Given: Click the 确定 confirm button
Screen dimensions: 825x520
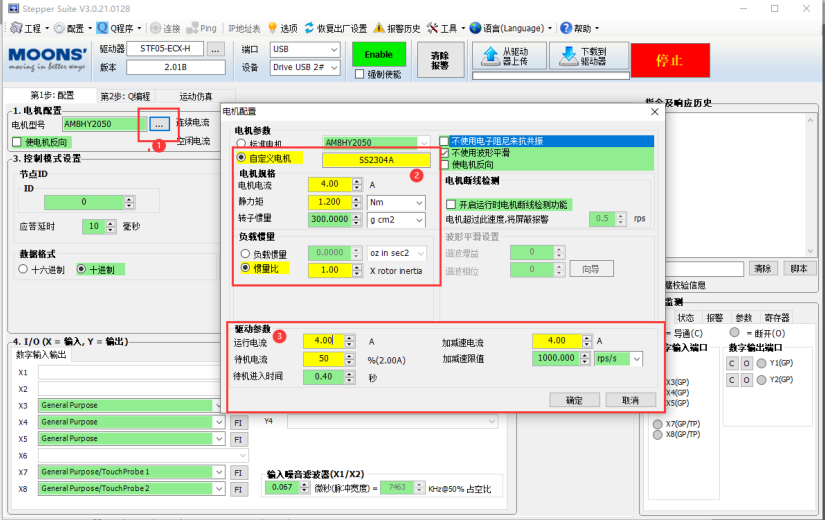Looking at the screenshot, I should (x=574, y=399).
